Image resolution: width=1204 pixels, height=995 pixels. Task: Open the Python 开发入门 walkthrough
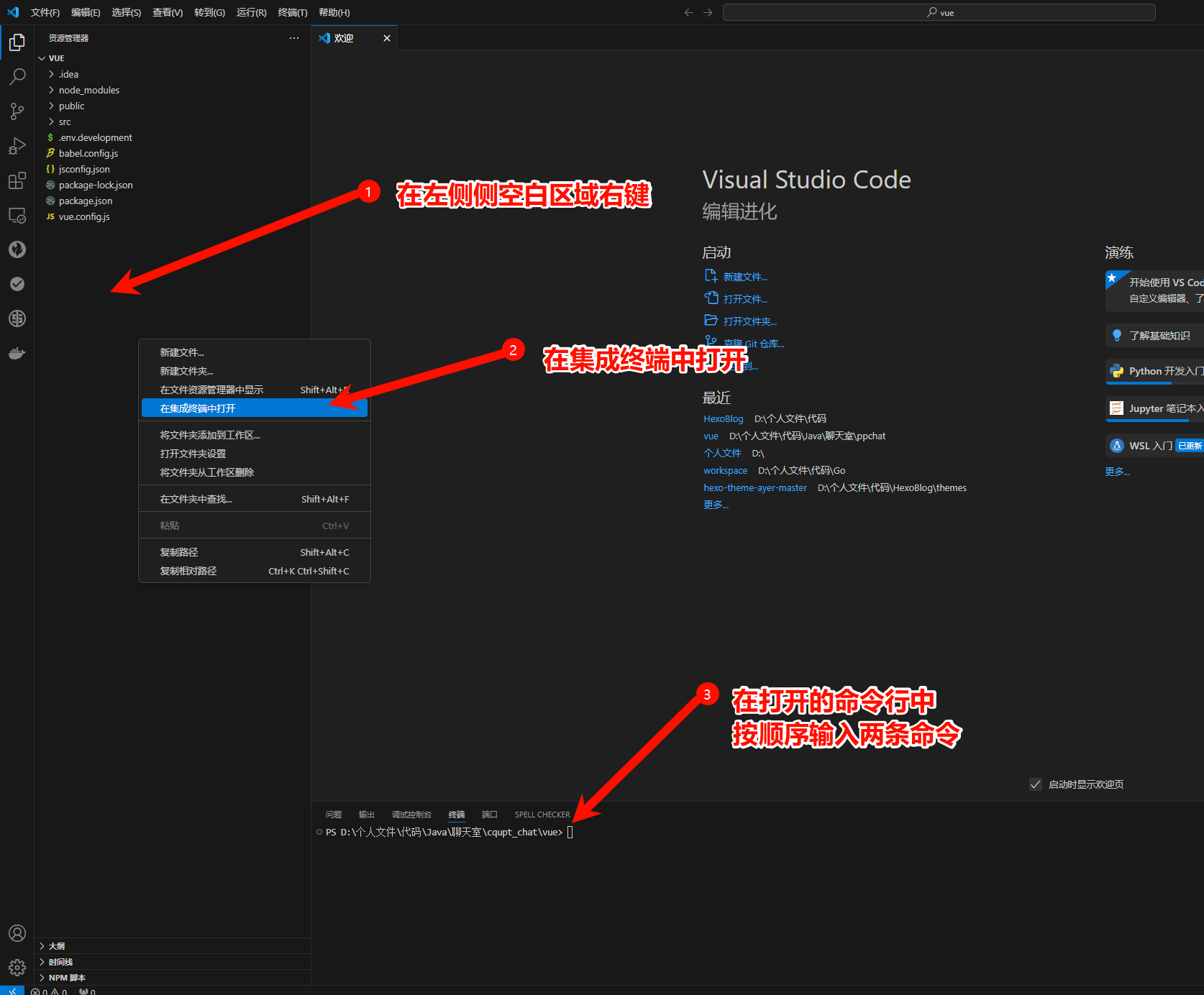click(1155, 371)
